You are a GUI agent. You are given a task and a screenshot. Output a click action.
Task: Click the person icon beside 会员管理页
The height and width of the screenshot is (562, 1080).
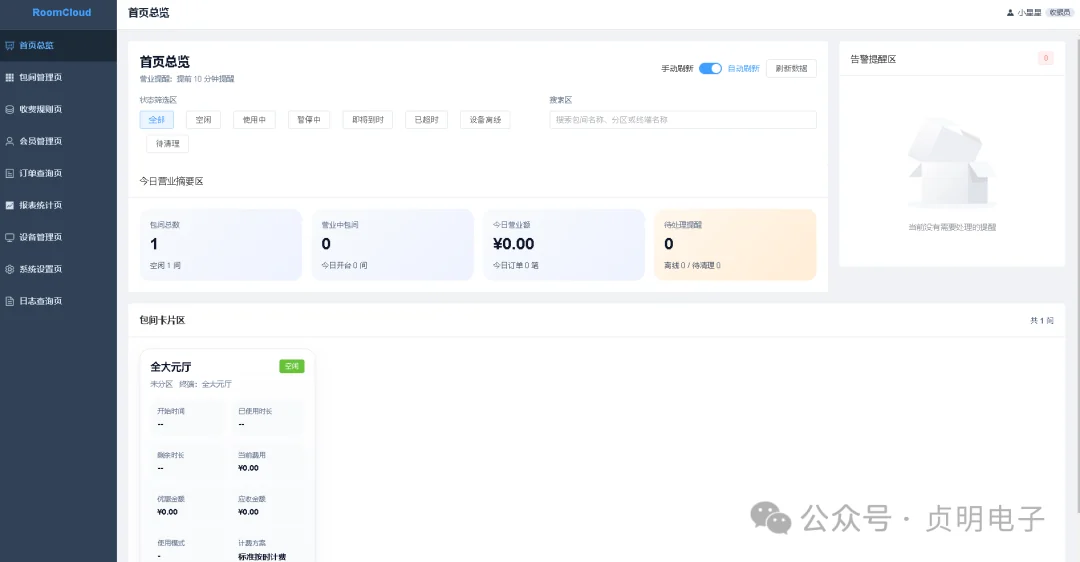pos(10,141)
